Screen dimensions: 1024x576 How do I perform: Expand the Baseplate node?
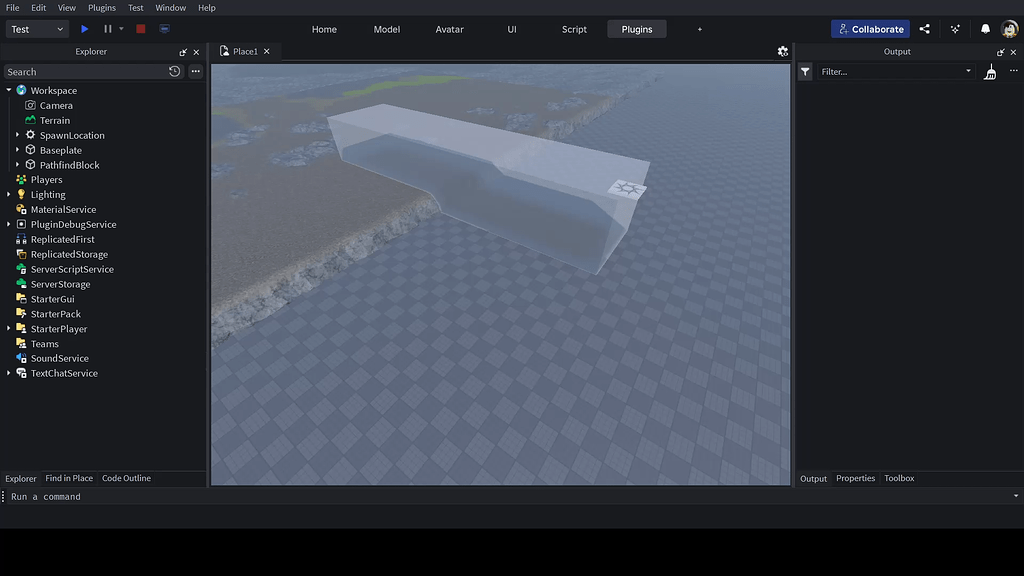18,150
